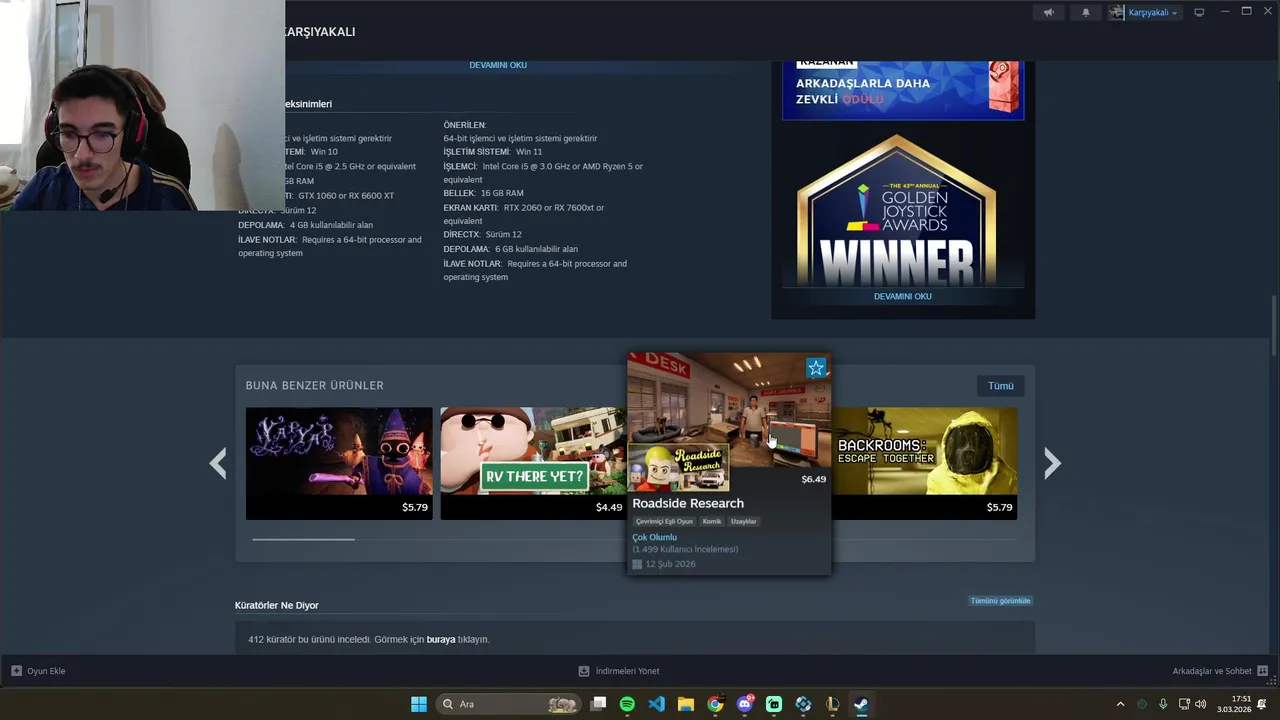1280x720 pixels.
Task: Switch to Big Picture mode icon
Action: click(1199, 12)
